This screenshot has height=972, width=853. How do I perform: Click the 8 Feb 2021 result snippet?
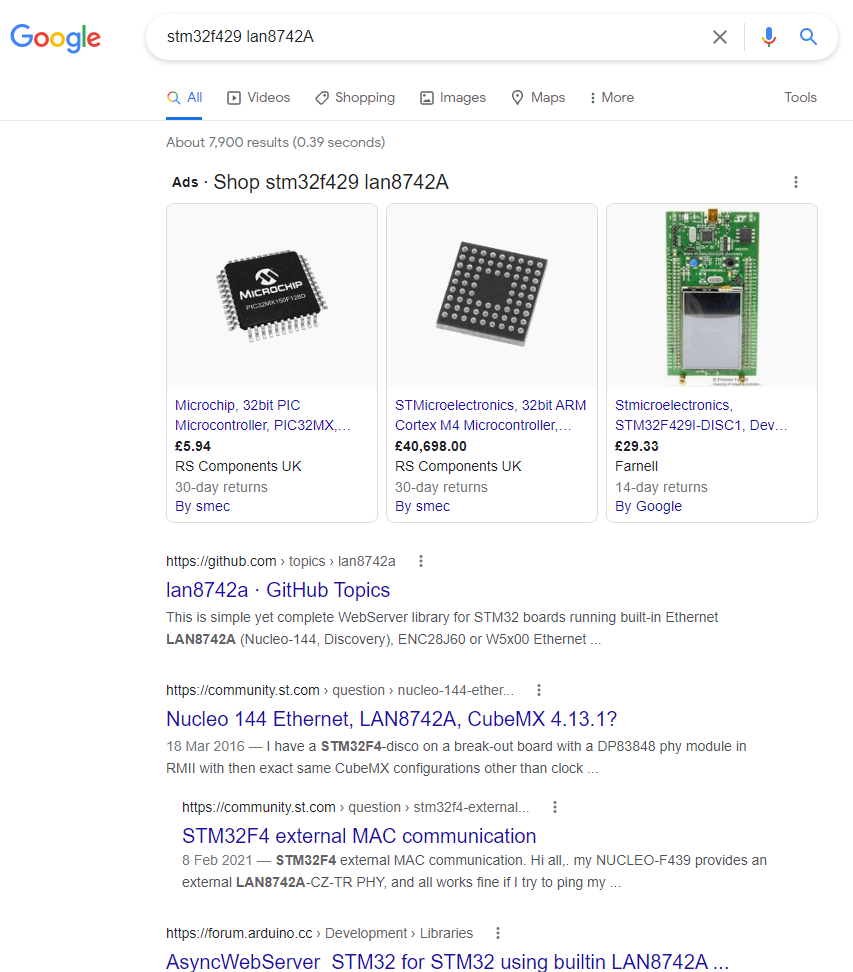pyautogui.click(x=474, y=871)
